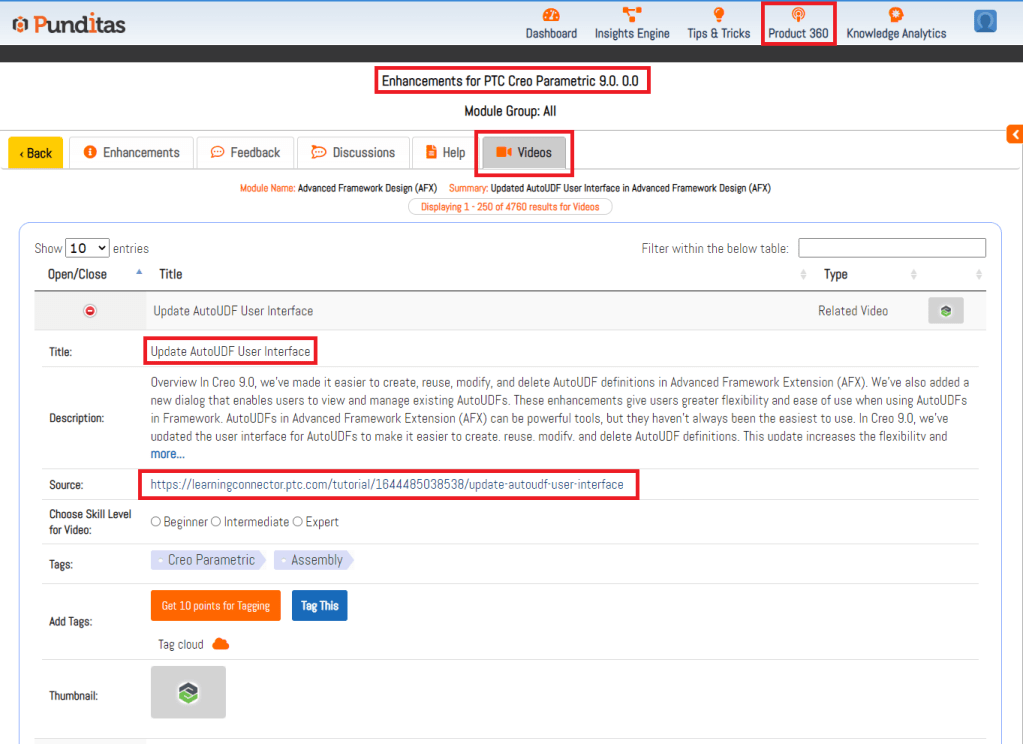Select Beginner skill level
Viewport: 1023px width, 744px height.
(156, 522)
